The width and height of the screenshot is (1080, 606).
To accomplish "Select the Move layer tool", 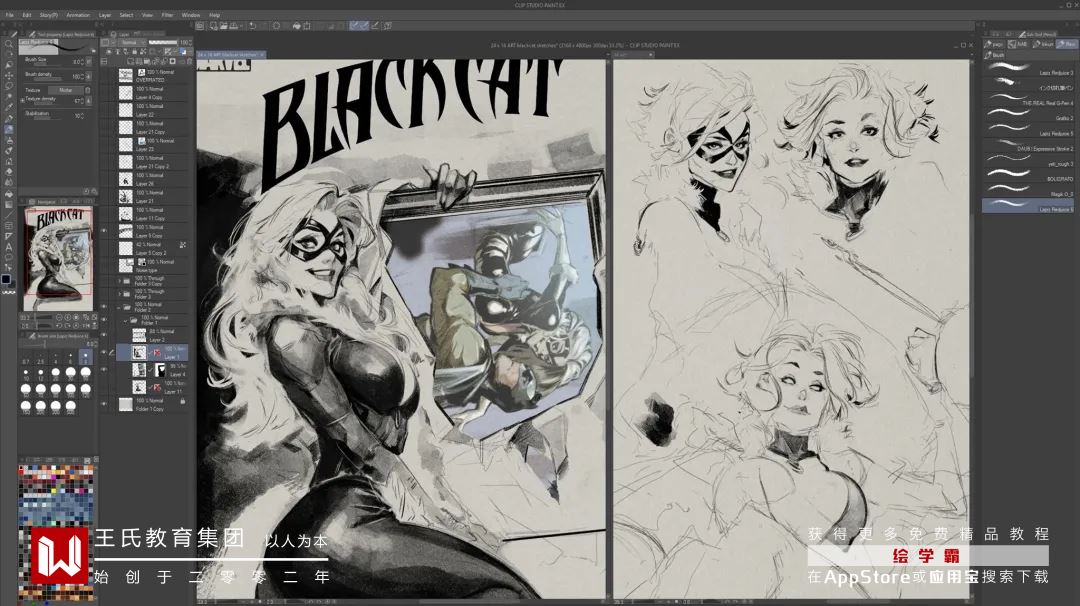I will tap(9, 76).
